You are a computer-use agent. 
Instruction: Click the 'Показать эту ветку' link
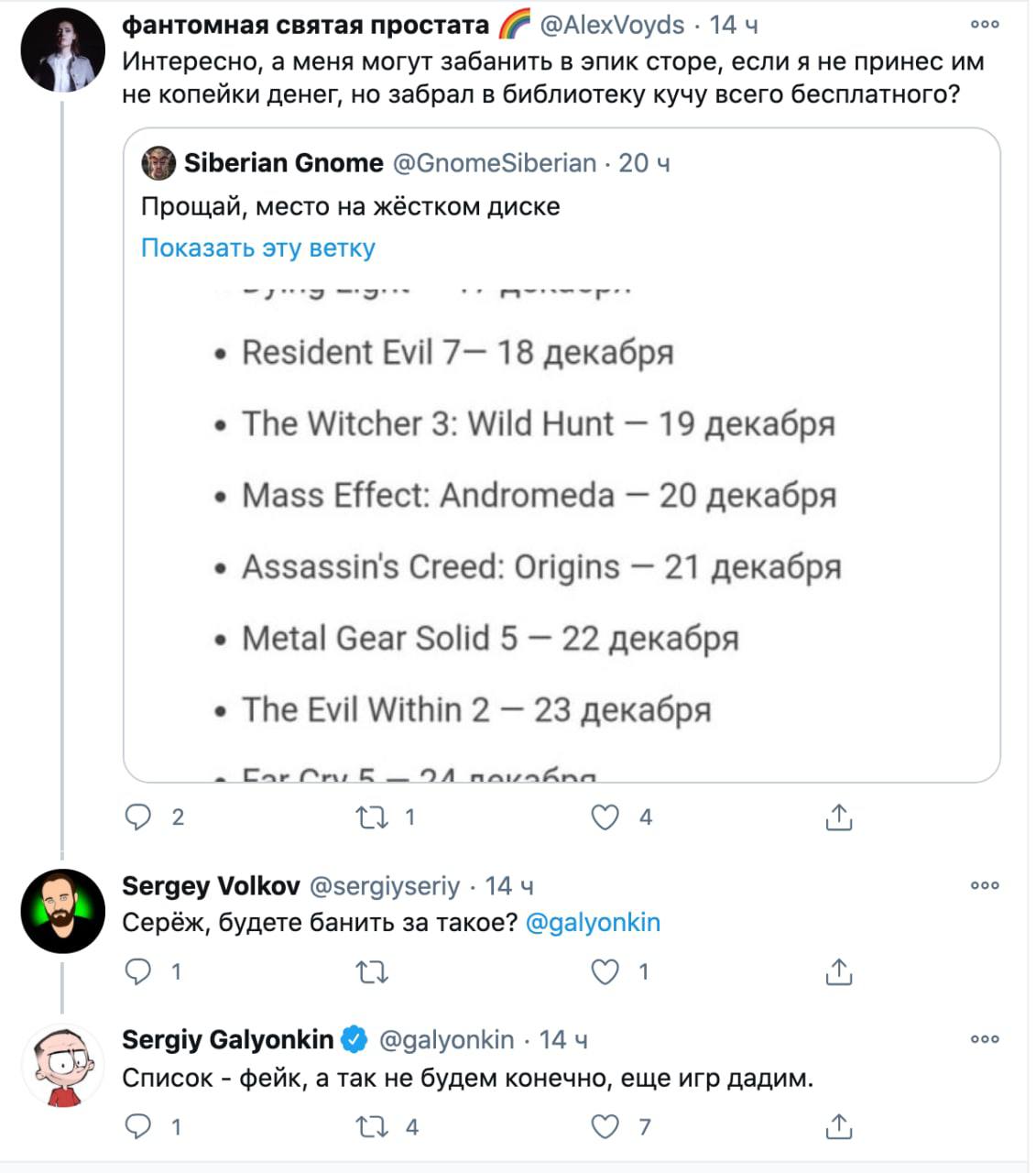point(258,248)
